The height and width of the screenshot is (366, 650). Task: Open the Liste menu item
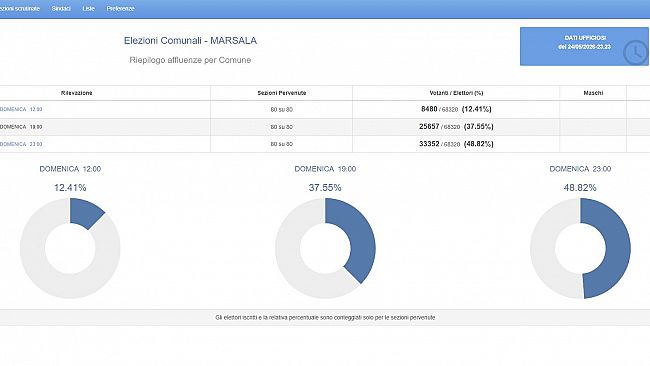coord(88,8)
